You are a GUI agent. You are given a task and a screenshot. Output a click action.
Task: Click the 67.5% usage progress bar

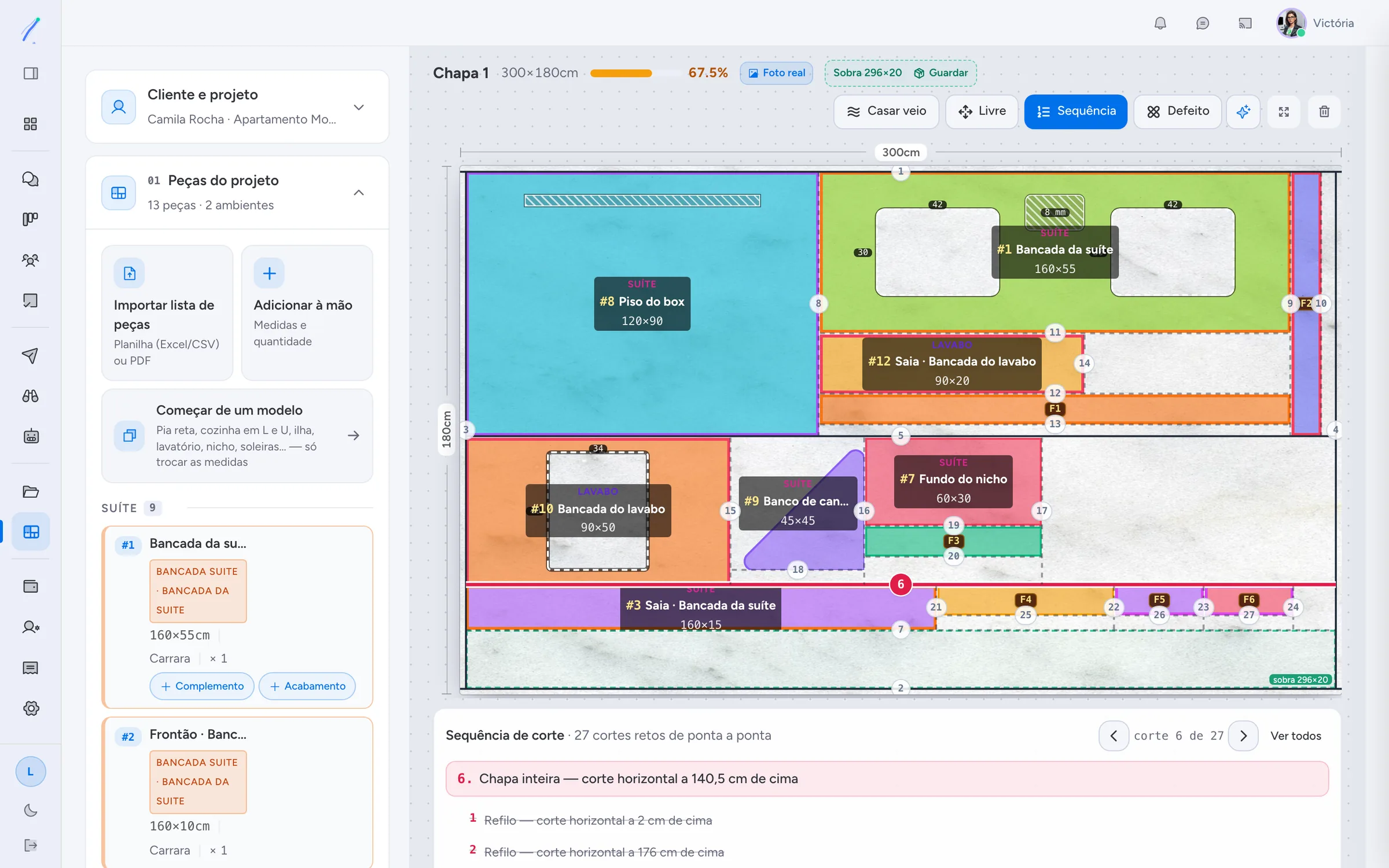click(635, 73)
